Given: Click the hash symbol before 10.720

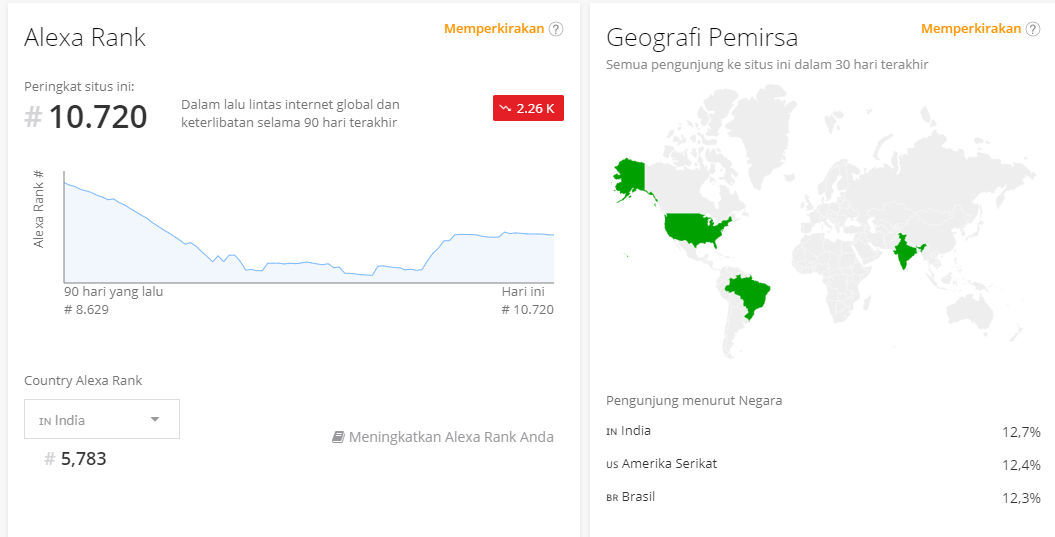Looking at the screenshot, I should [34, 118].
